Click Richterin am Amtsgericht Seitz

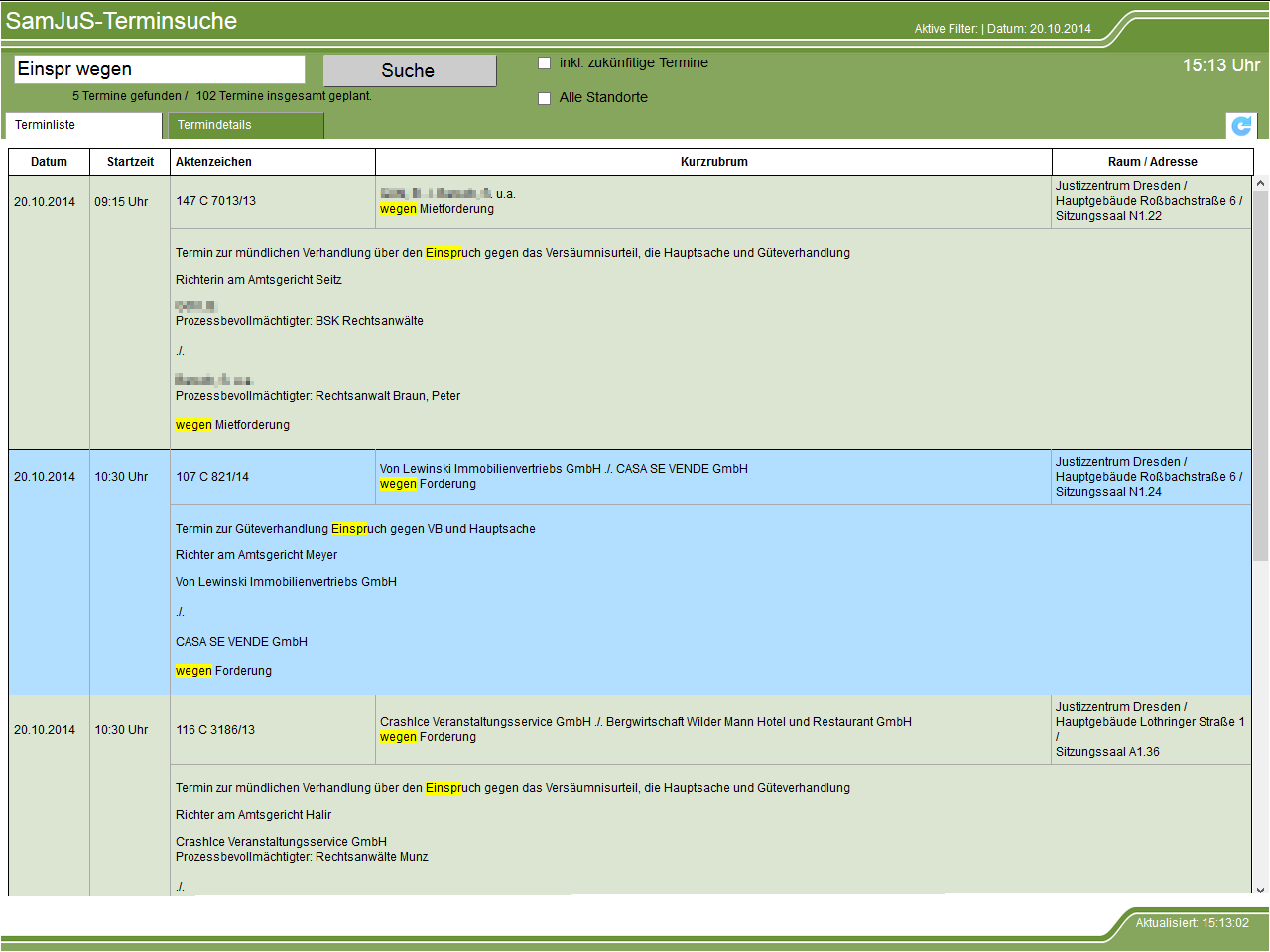259,280
